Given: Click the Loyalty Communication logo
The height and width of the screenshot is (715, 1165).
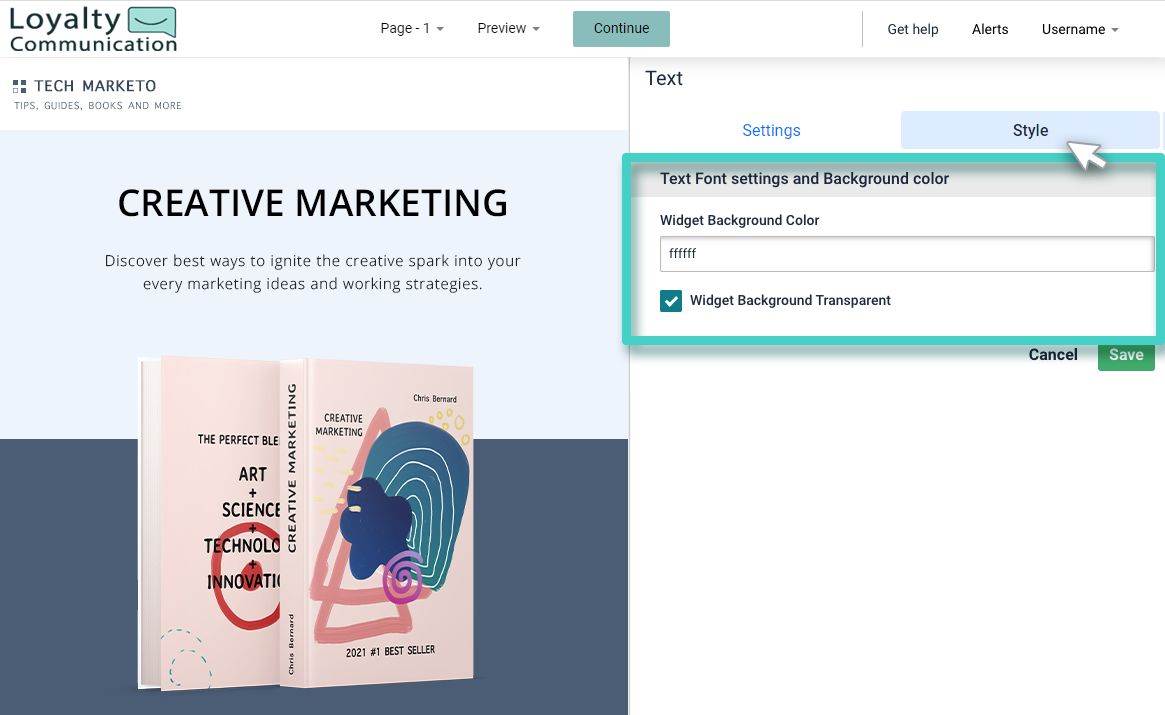Looking at the screenshot, I should click(90, 28).
